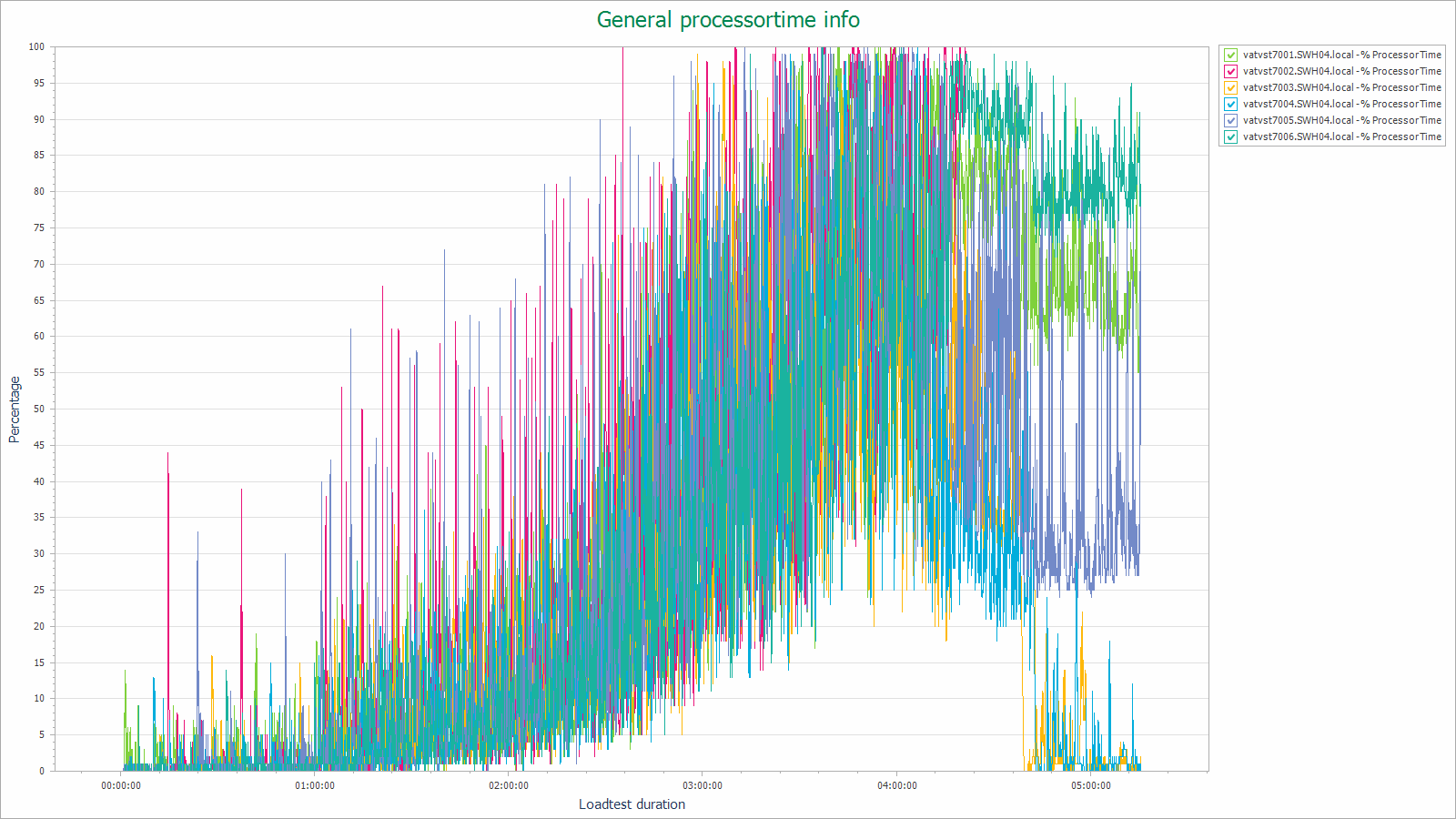Click the 'General processortime info' chart title
Viewport: 1456px width, 819px height.
click(728, 20)
